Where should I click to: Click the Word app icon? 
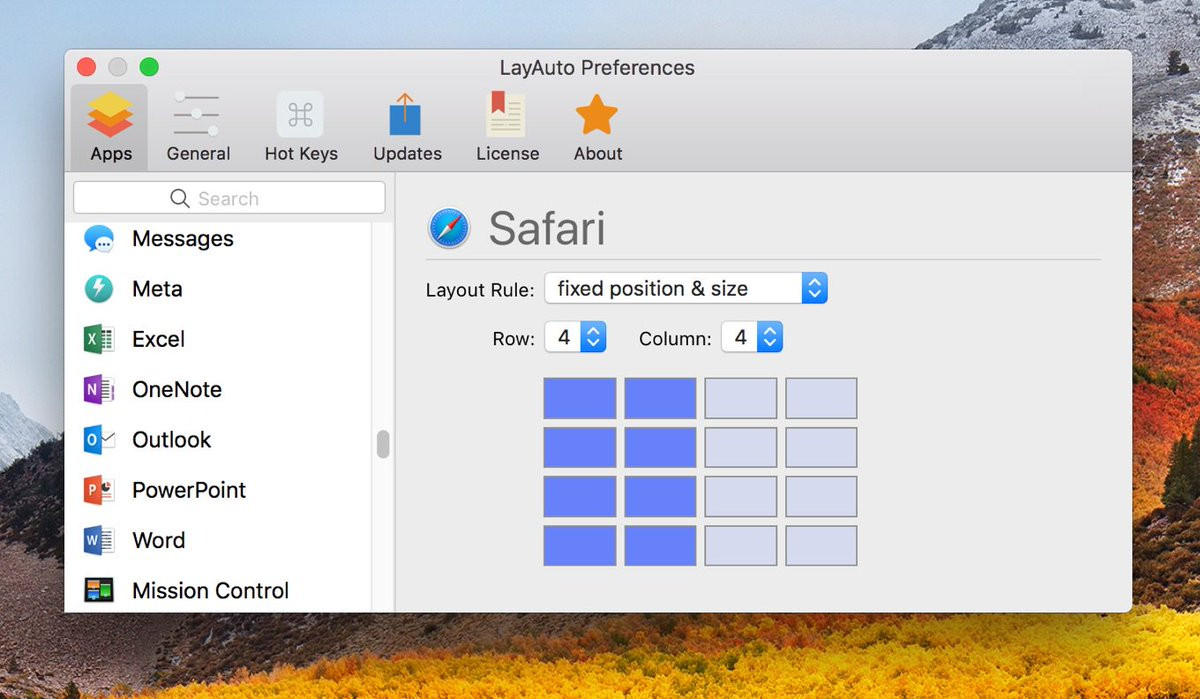pos(99,540)
